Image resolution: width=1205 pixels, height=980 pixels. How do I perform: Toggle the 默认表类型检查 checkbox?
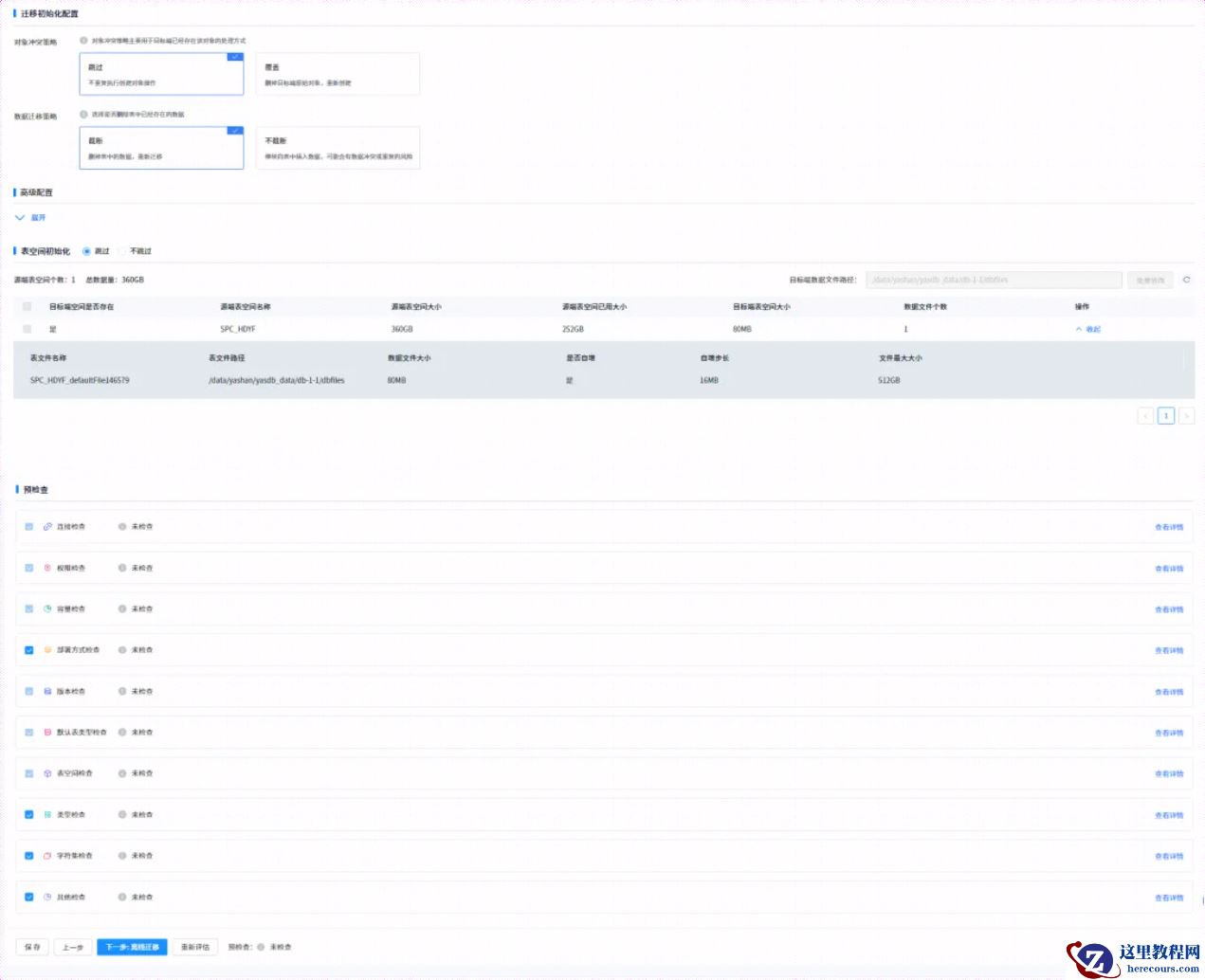tap(28, 733)
